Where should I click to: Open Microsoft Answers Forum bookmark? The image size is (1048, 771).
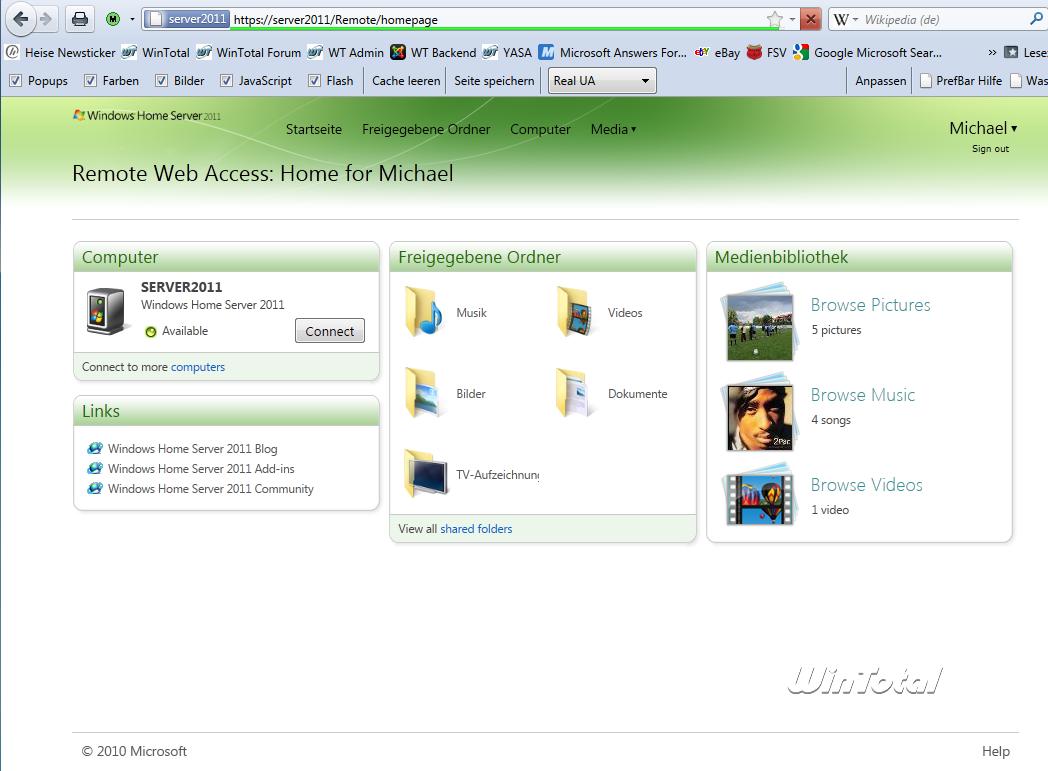pos(612,52)
